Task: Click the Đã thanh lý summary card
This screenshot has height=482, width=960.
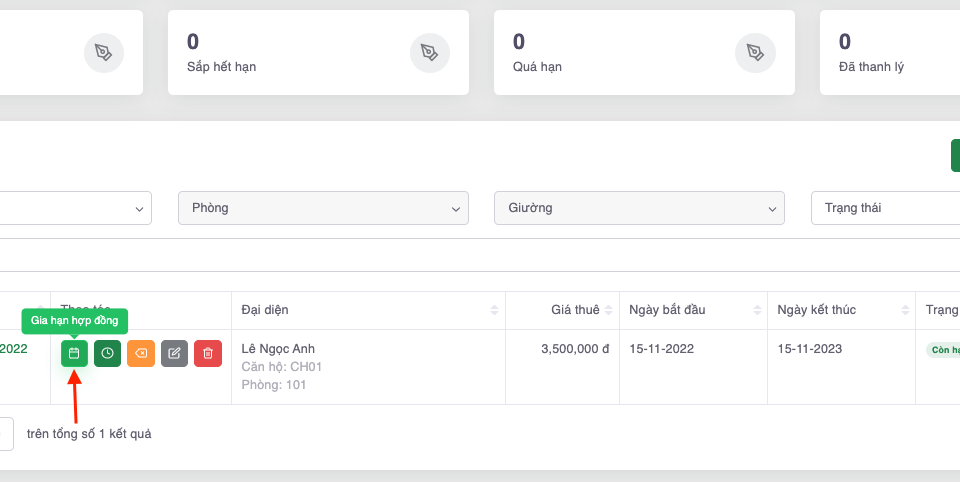Action: [x=890, y=52]
